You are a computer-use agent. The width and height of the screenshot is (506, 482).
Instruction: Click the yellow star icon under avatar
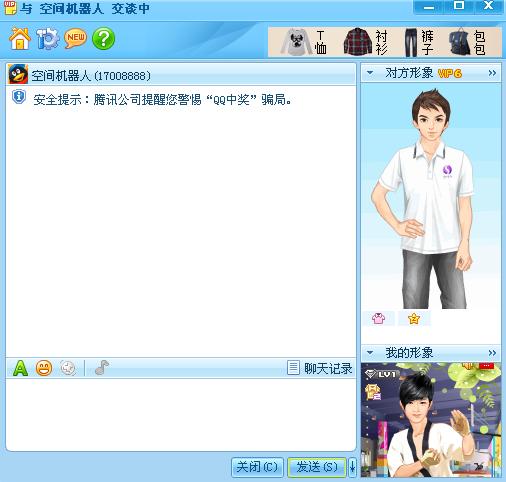(414, 319)
